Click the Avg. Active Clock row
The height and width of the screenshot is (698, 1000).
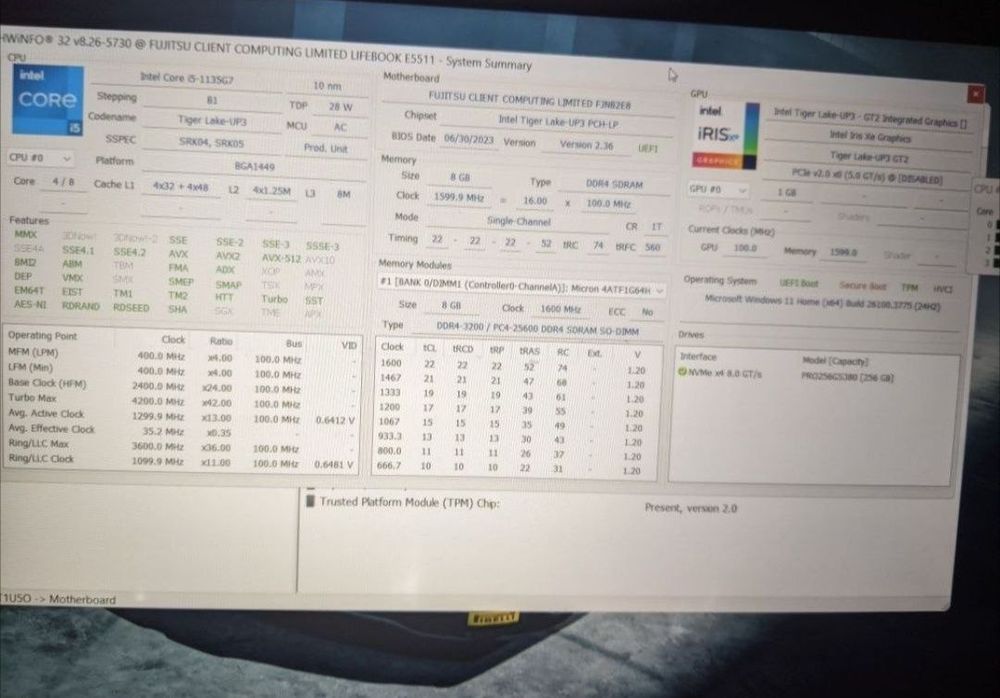click(x=182, y=416)
